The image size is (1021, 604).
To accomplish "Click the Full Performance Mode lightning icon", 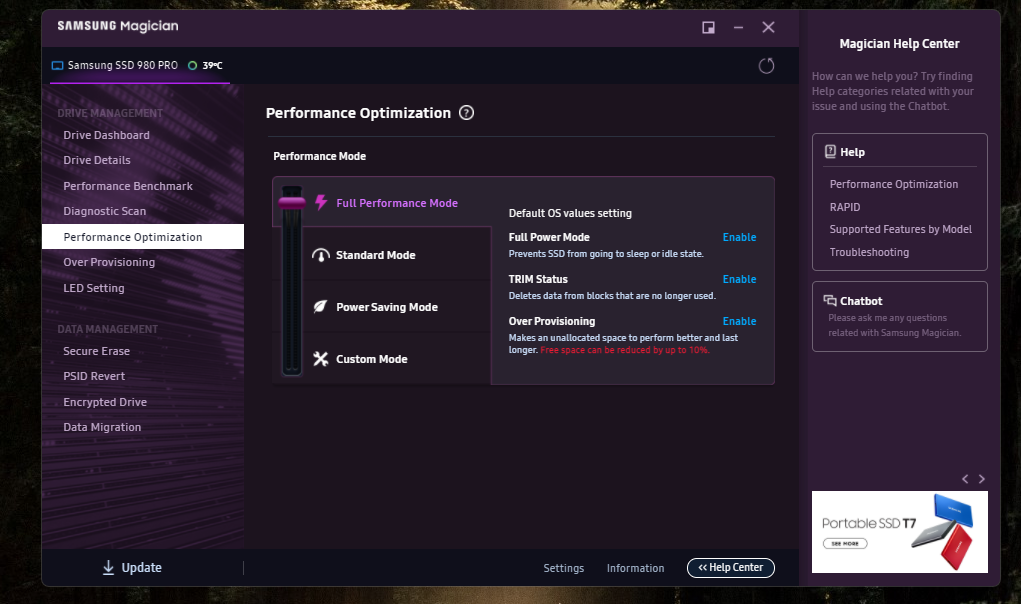I will pos(321,202).
